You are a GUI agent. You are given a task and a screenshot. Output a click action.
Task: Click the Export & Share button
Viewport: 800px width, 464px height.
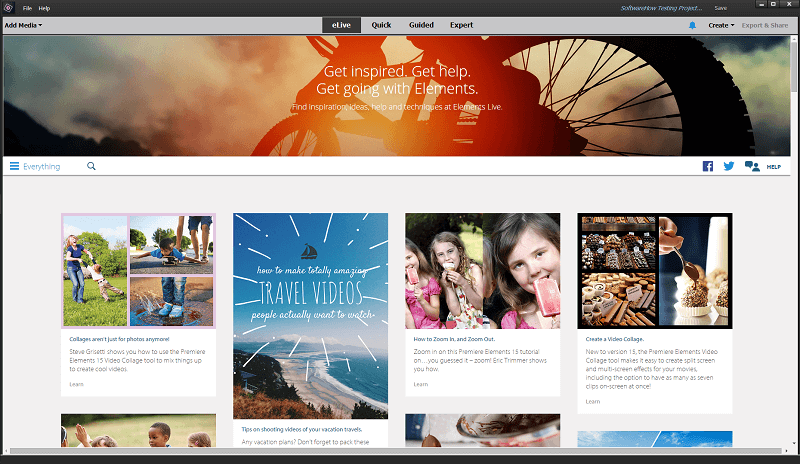(x=765, y=25)
